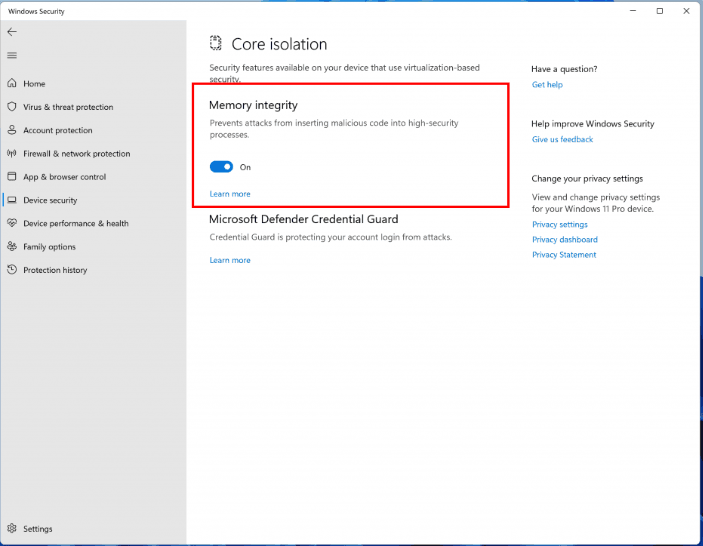Click the Home house icon
Image resolution: width=703 pixels, height=546 pixels.
pyautogui.click(x=12, y=83)
